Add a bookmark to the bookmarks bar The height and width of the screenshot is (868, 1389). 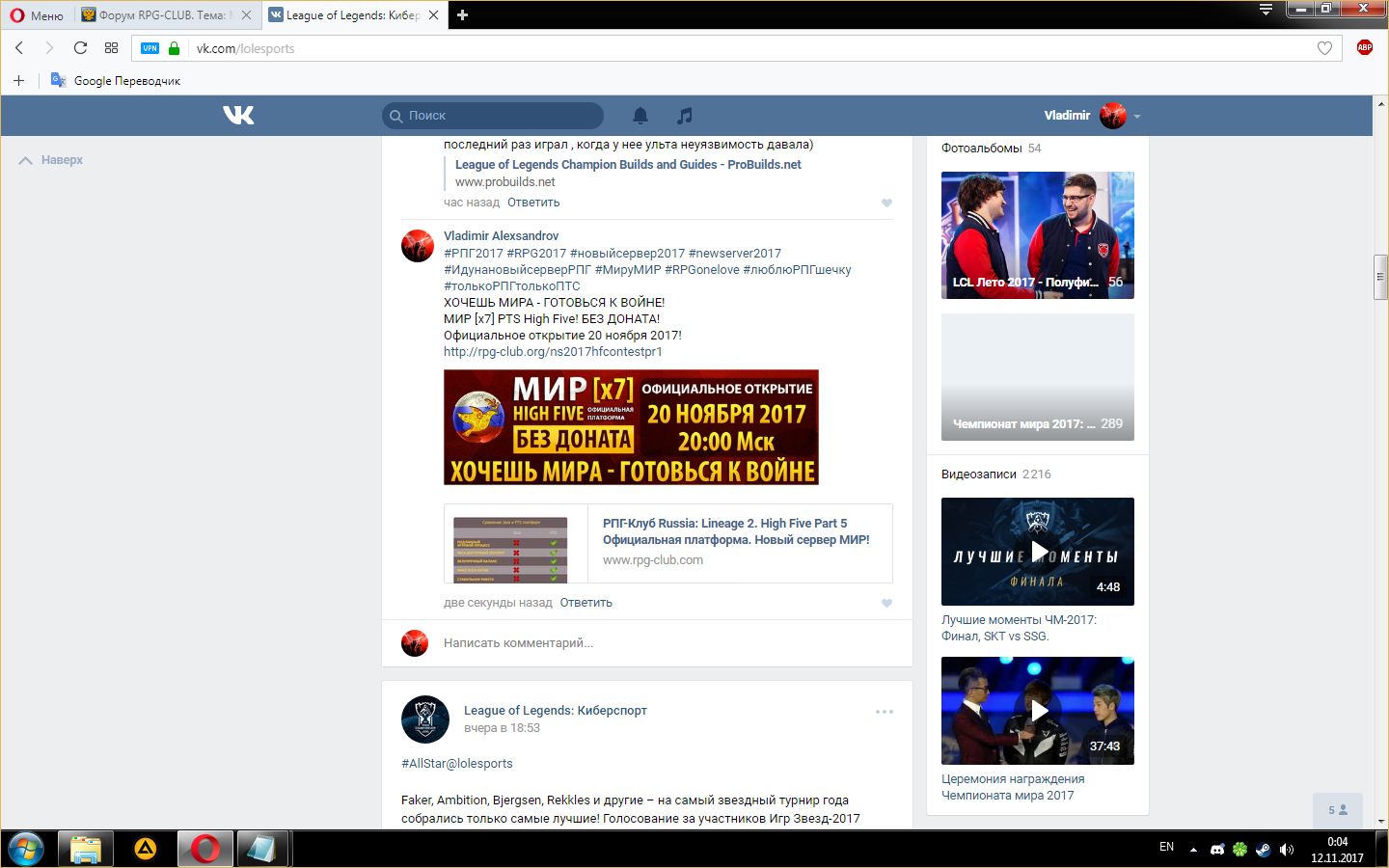coord(18,80)
